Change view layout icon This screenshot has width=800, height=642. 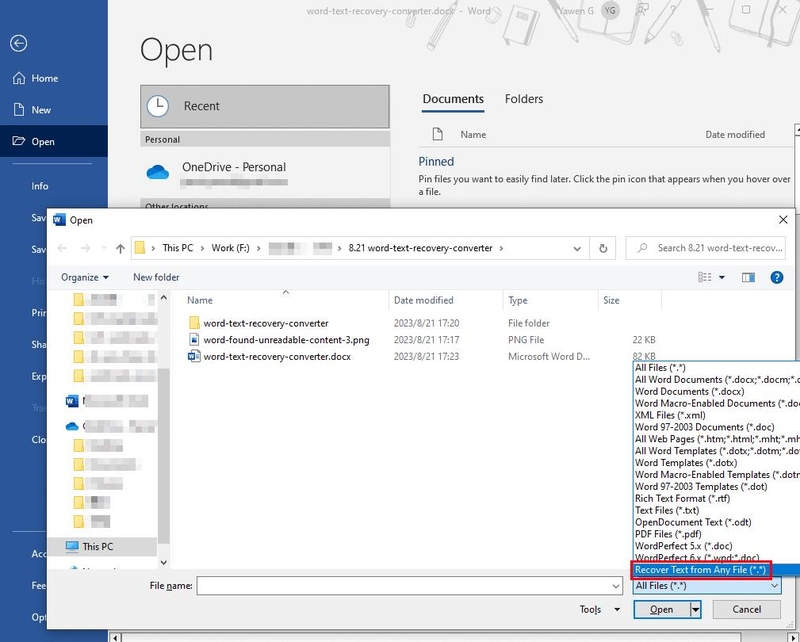704,277
